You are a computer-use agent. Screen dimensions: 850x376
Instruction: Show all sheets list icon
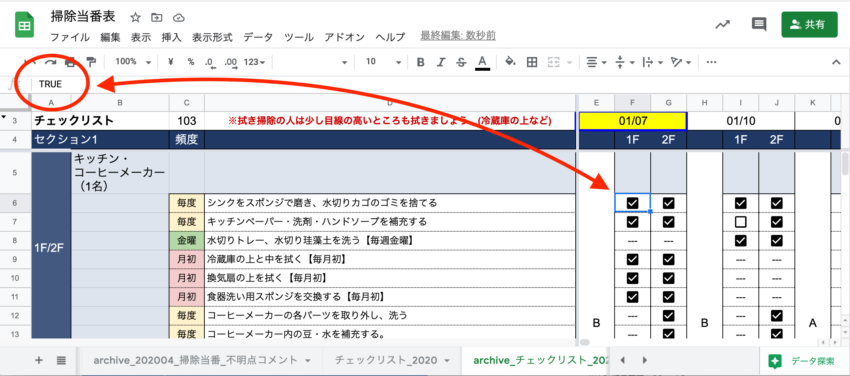tap(61, 361)
